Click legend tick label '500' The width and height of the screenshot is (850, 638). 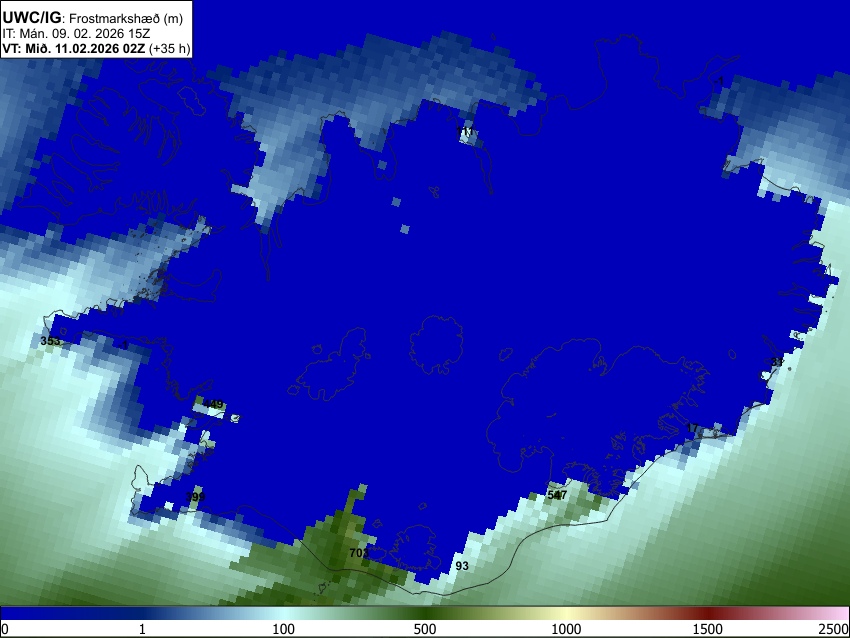(x=425, y=629)
